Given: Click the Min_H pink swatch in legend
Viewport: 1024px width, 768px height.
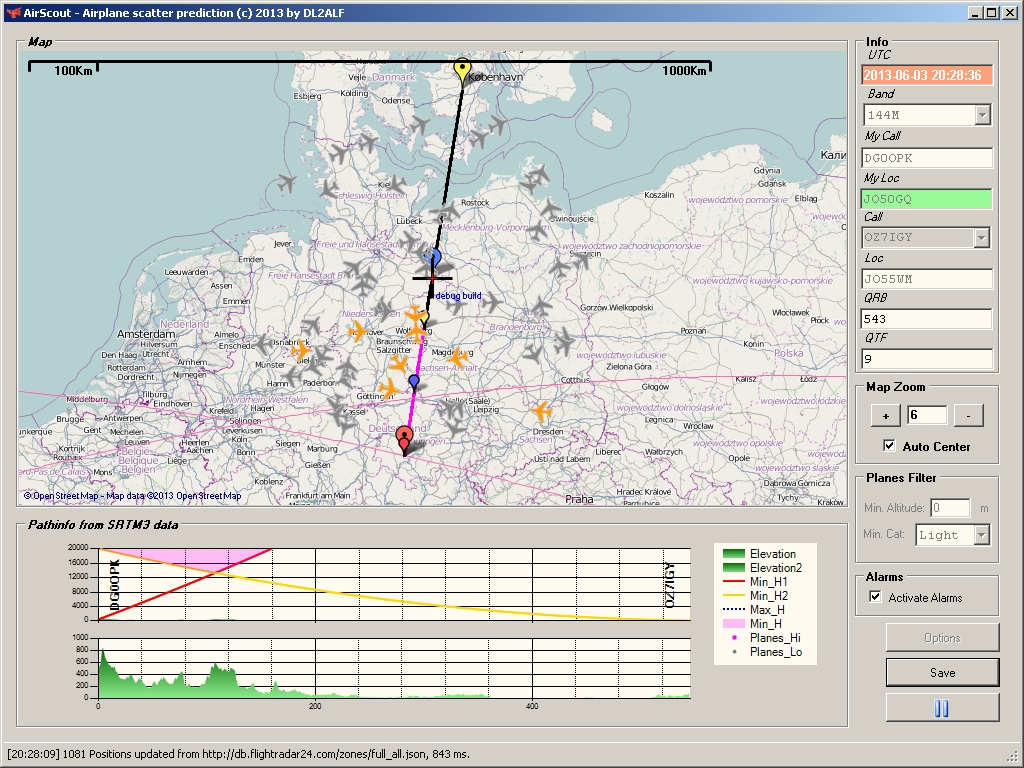Looking at the screenshot, I should [x=733, y=624].
